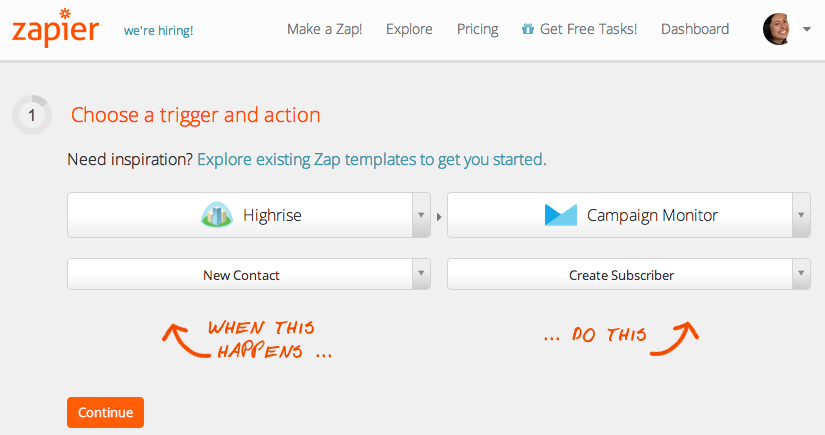This screenshot has width=825, height=435.
Task: Open the account menu arrow beside avatar
Action: click(x=807, y=29)
